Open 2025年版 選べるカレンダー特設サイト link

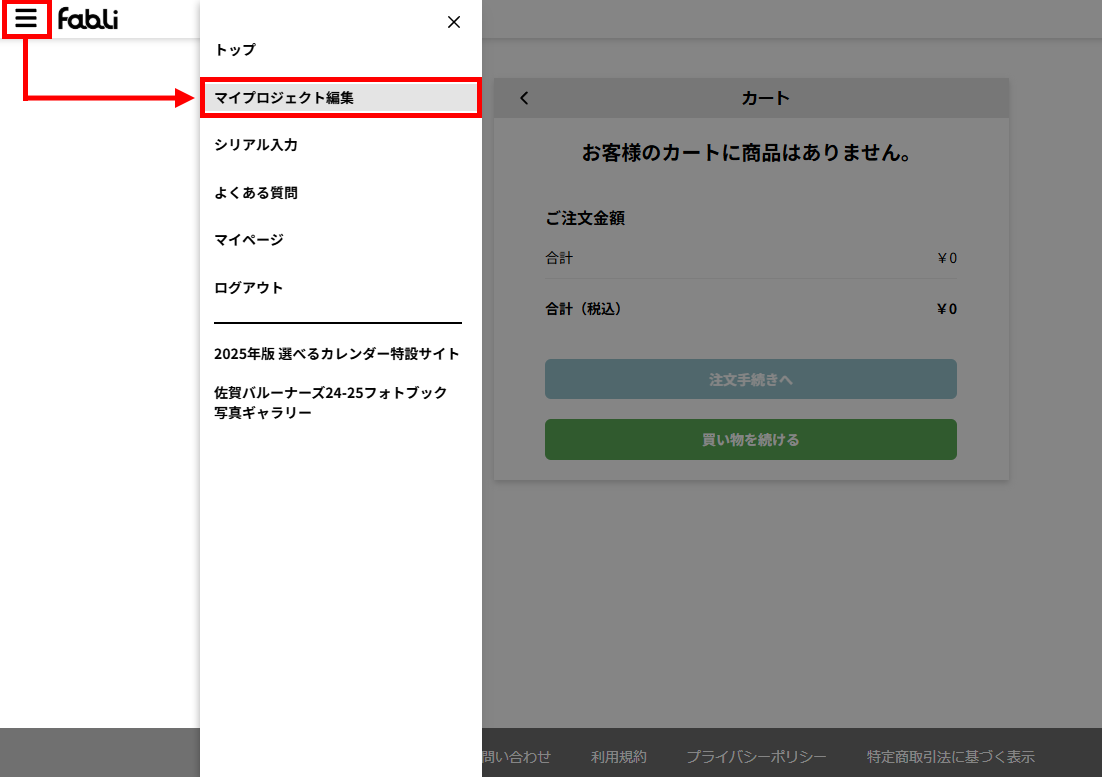[337, 354]
